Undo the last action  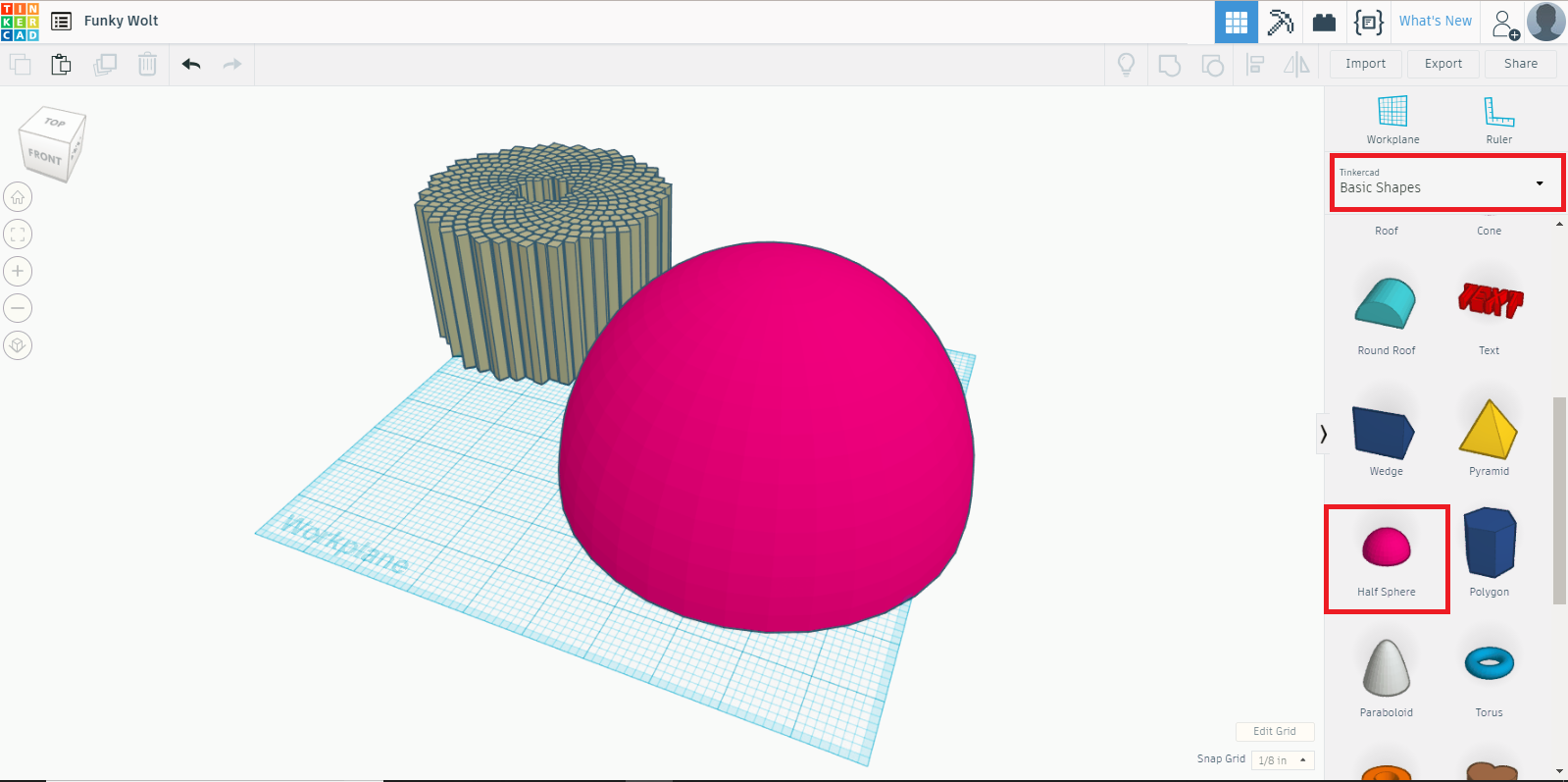click(191, 65)
